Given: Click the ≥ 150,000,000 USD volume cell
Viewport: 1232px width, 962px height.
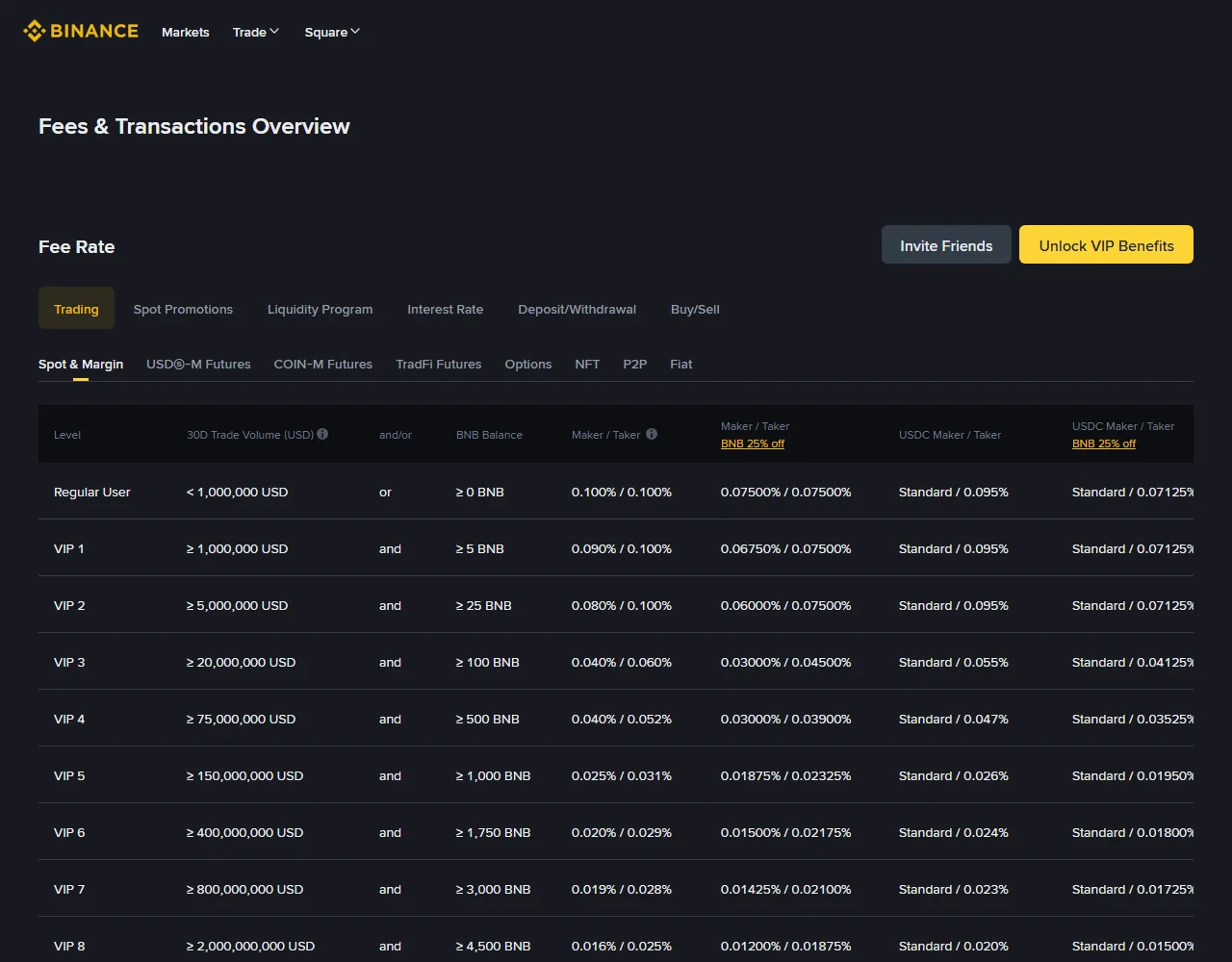Looking at the screenshot, I should pos(244,775).
